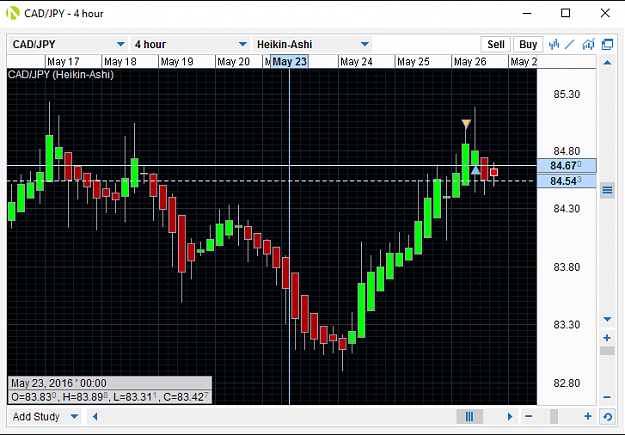Click the application logo in title bar
The width and height of the screenshot is (625, 435).
[12, 13]
